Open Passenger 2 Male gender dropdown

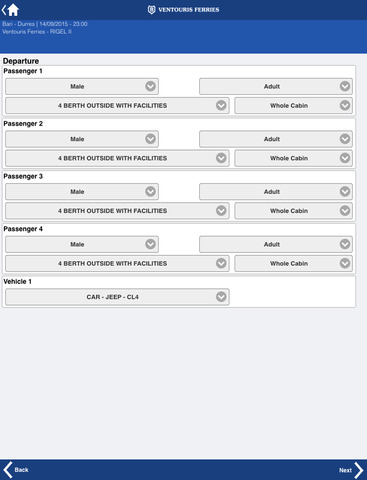point(82,139)
